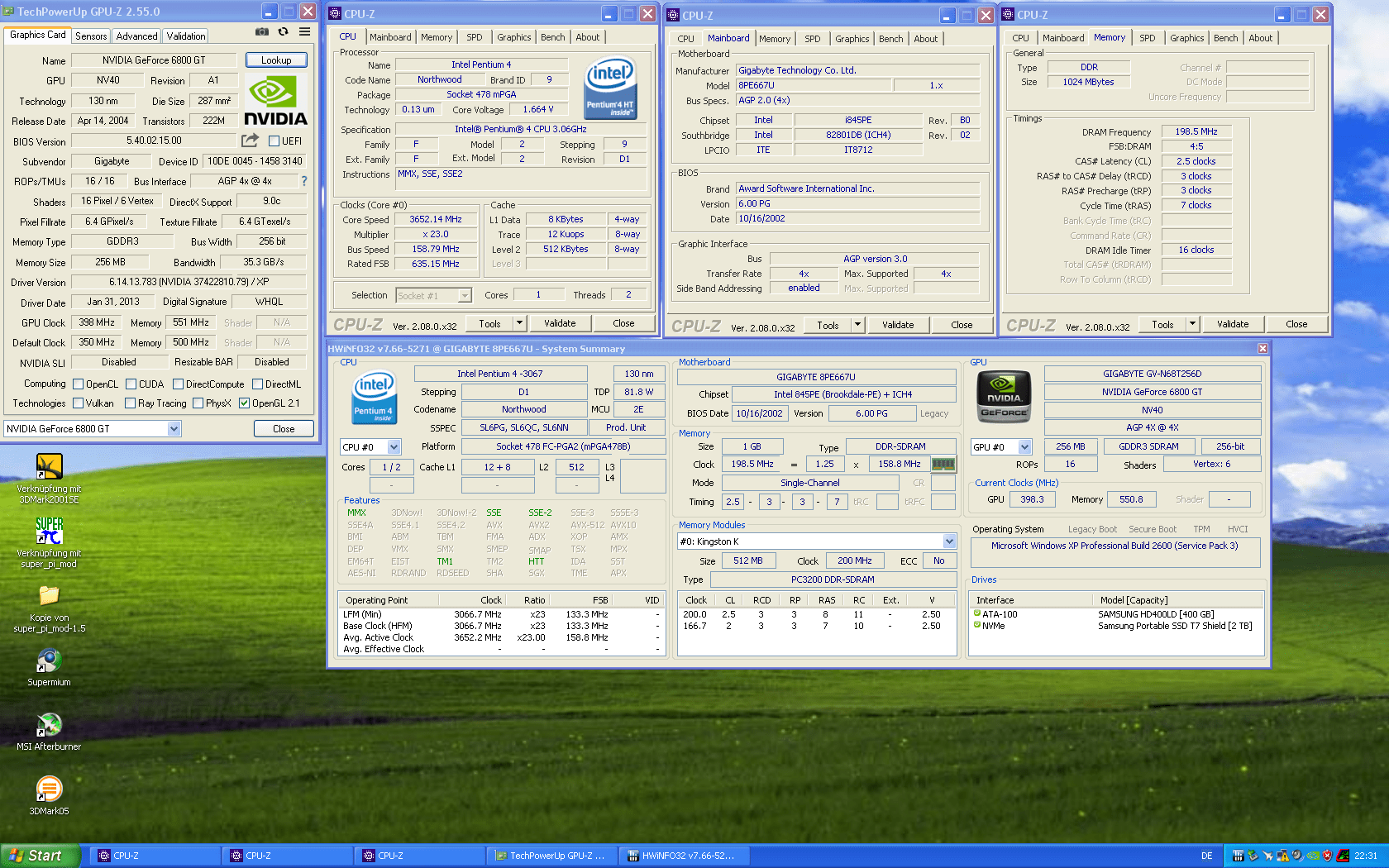Toggle the UEFI checkbox

coord(274,141)
